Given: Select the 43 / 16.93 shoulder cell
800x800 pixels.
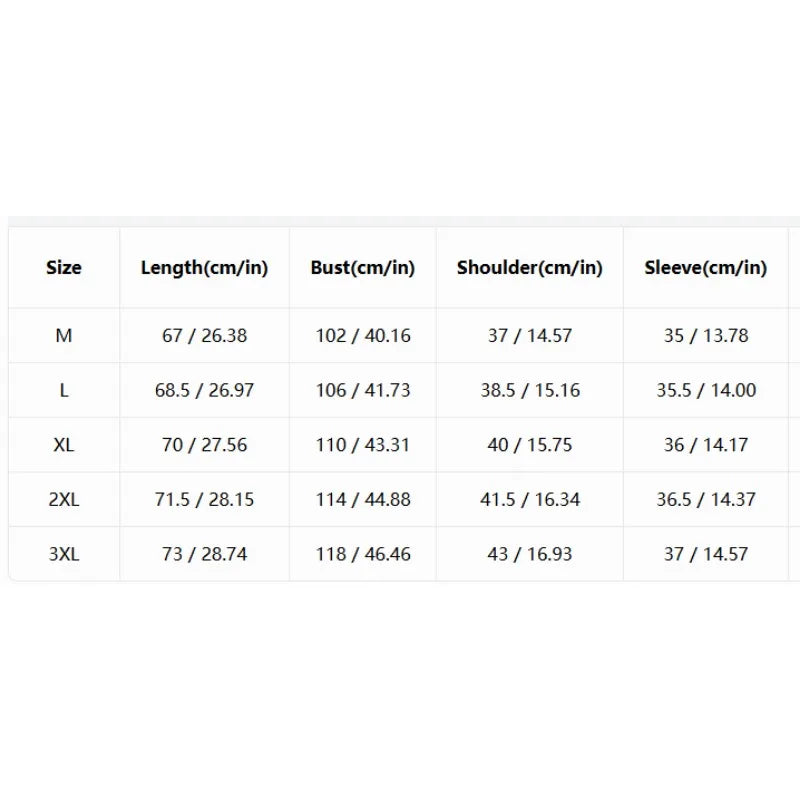Looking at the screenshot, I should point(530,554).
